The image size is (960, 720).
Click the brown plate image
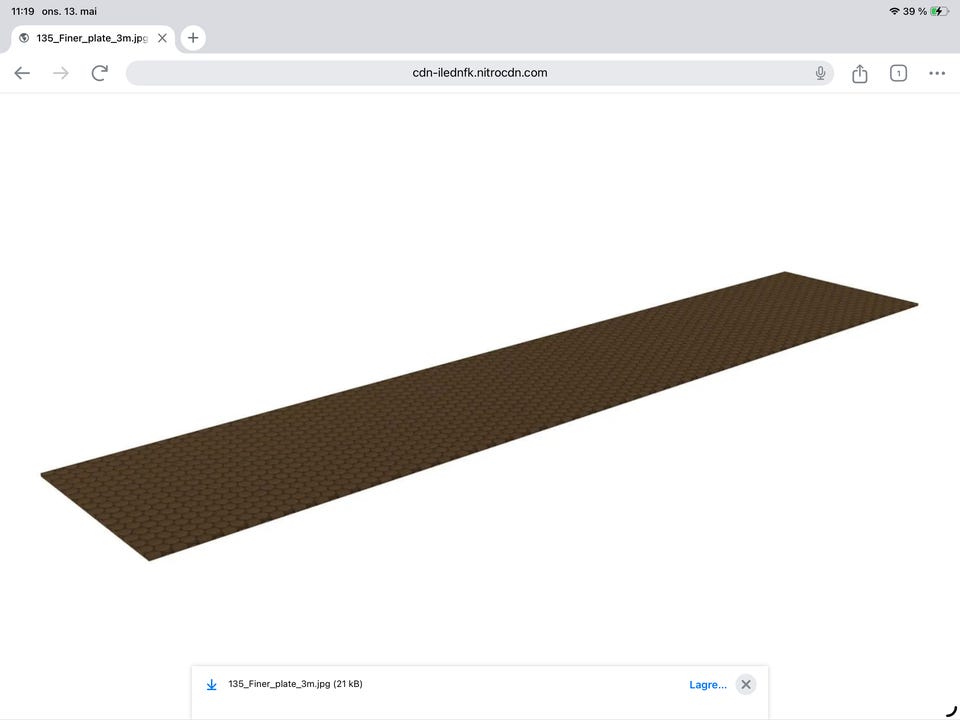coord(479,416)
